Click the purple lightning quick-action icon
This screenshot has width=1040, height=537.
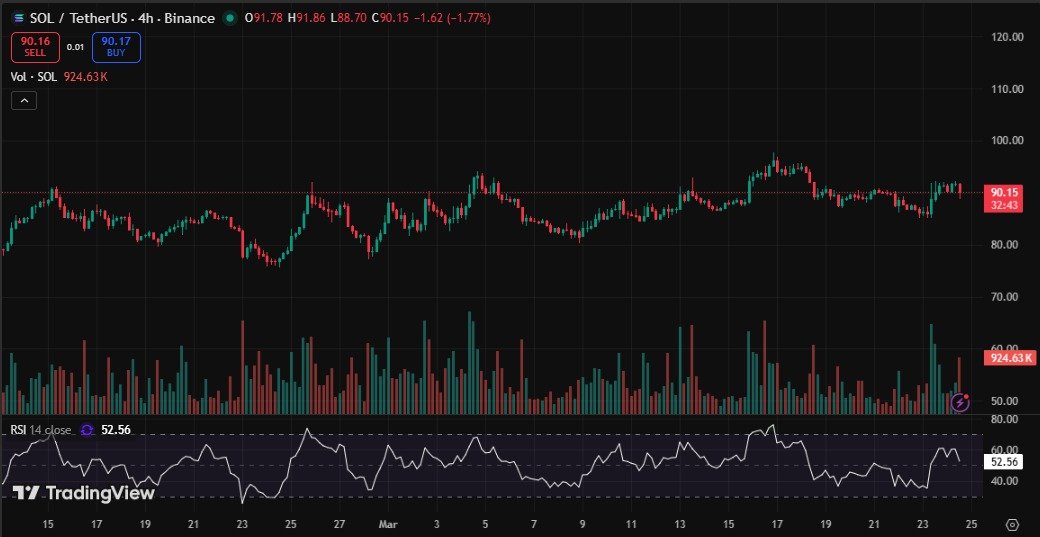pyautogui.click(x=960, y=402)
